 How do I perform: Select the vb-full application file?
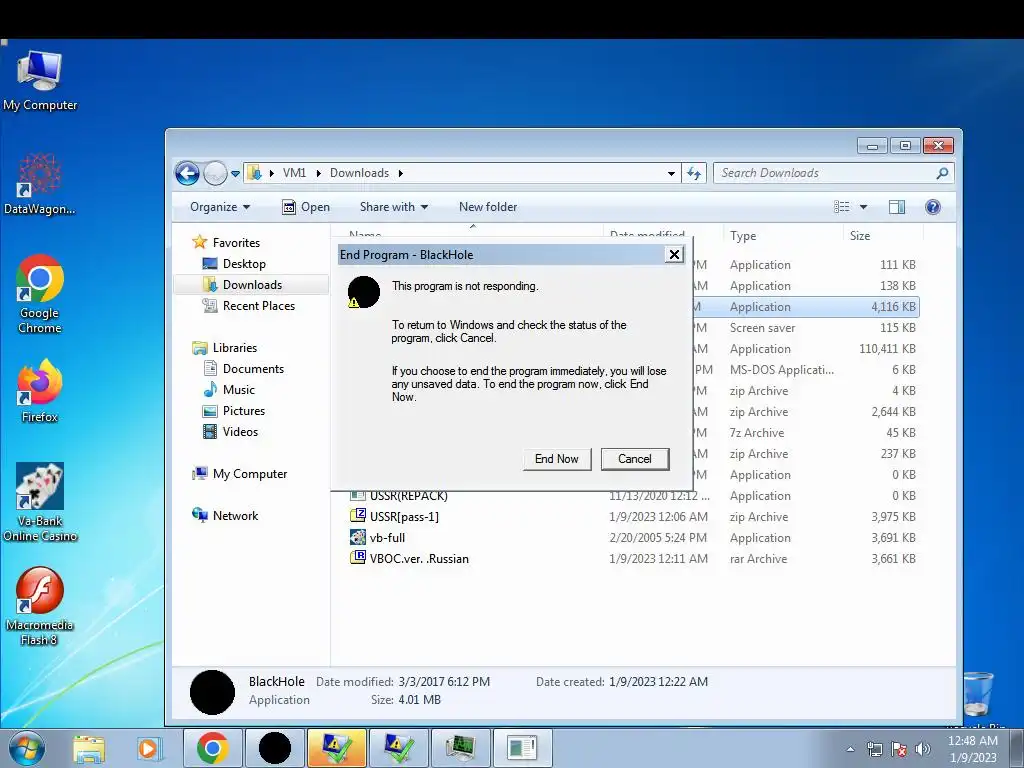[x=387, y=537]
